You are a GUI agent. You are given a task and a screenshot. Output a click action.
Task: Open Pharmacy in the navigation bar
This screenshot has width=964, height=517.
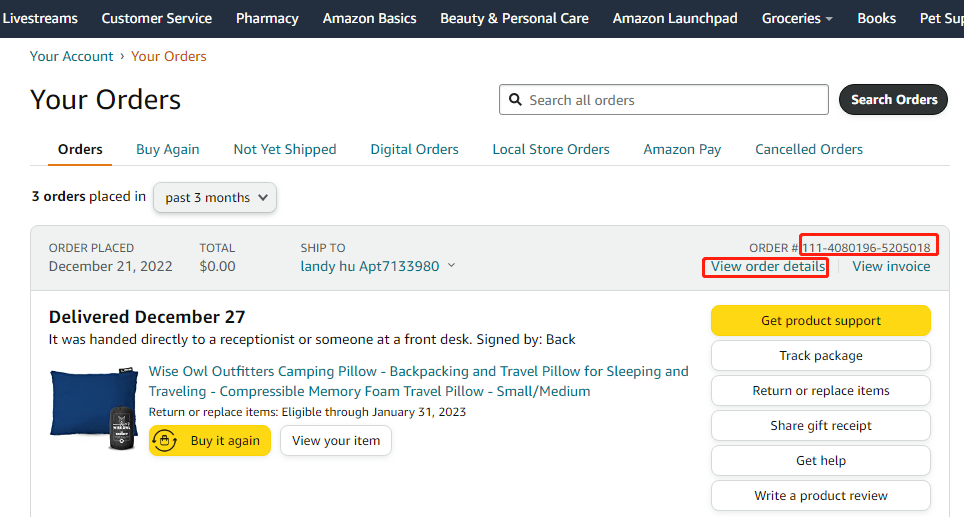[x=267, y=18]
